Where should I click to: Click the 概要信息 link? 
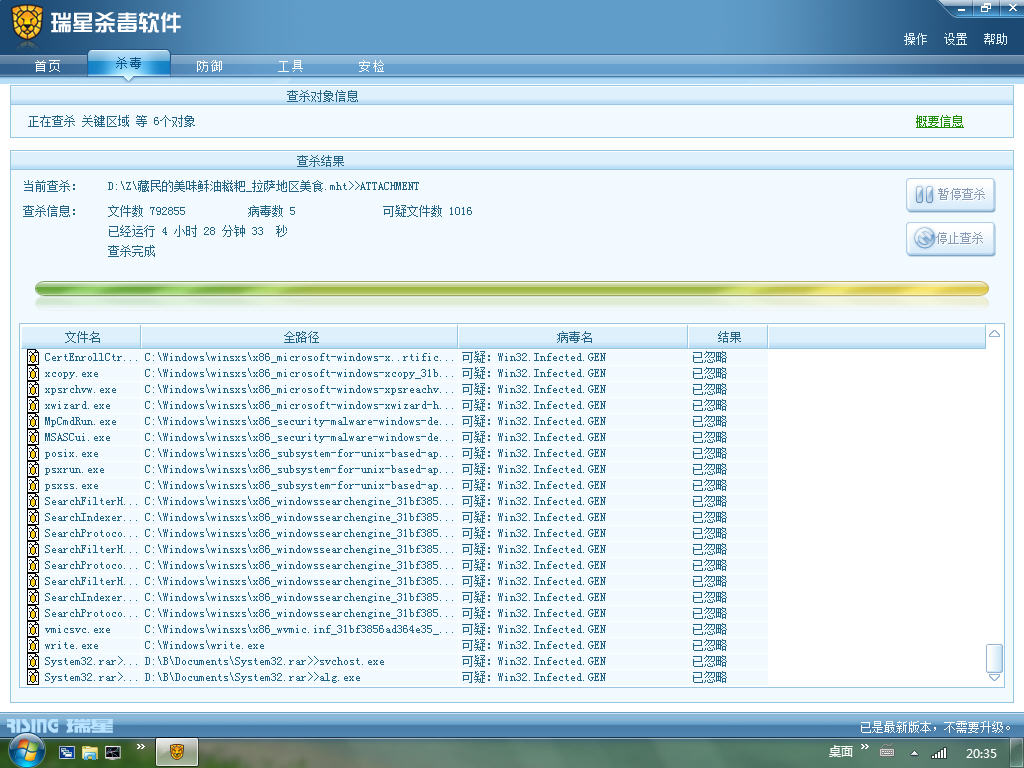pos(939,121)
